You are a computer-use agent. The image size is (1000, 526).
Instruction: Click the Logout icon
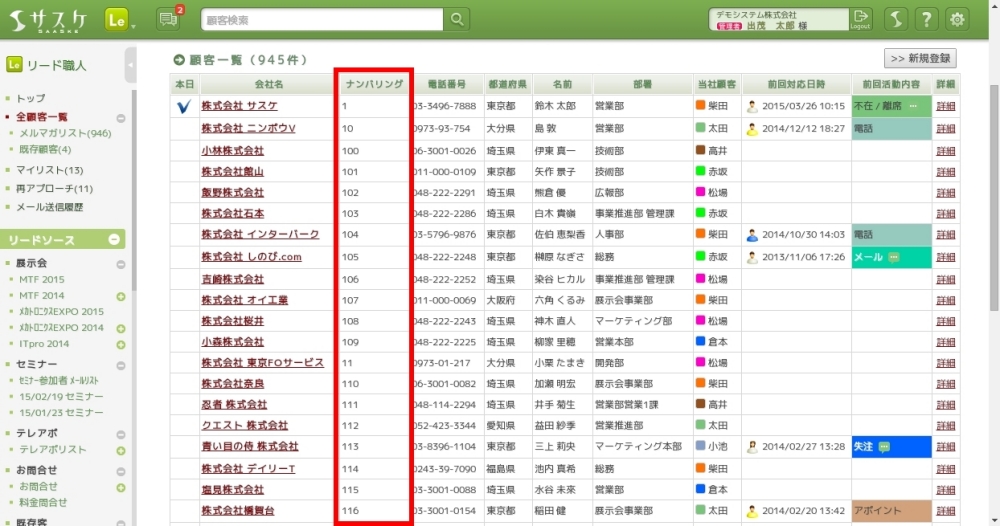pyautogui.click(x=860, y=20)
